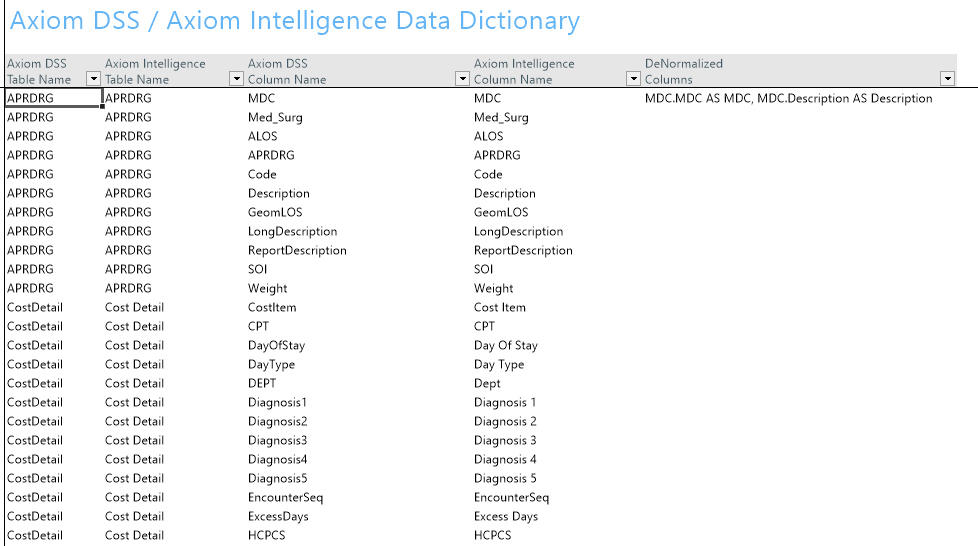This screenshot has height=546, width=978.
Task: Open the Axiom Intelligence Column Name filter dropdown
Action: click(x=634, y=79)
